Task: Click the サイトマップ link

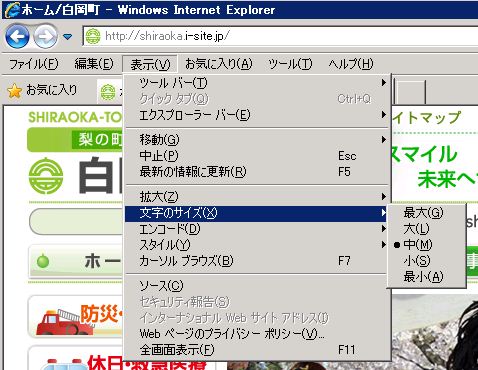Action: [426, 117]
